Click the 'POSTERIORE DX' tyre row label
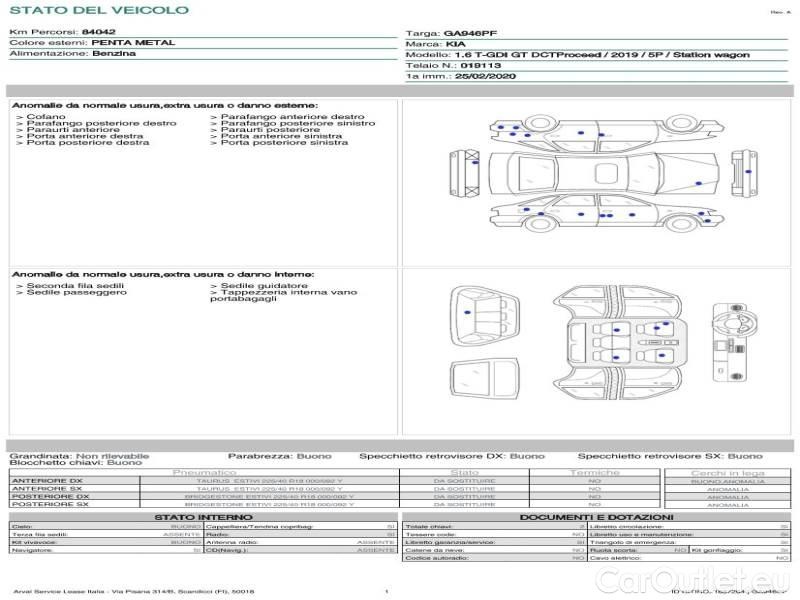Image resolution: width=800 pixels, height=600 pixels. [x=50, y=496]
